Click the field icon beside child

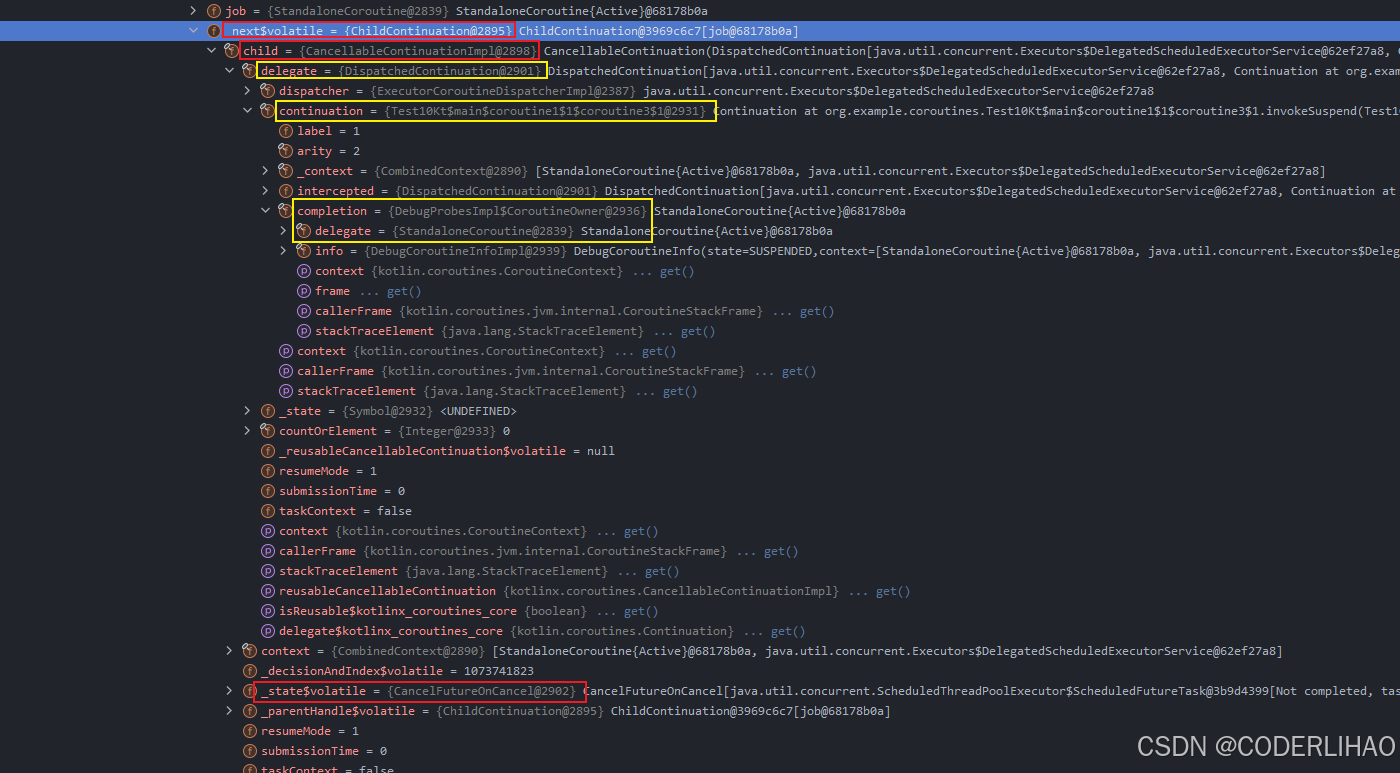(231, 51)
